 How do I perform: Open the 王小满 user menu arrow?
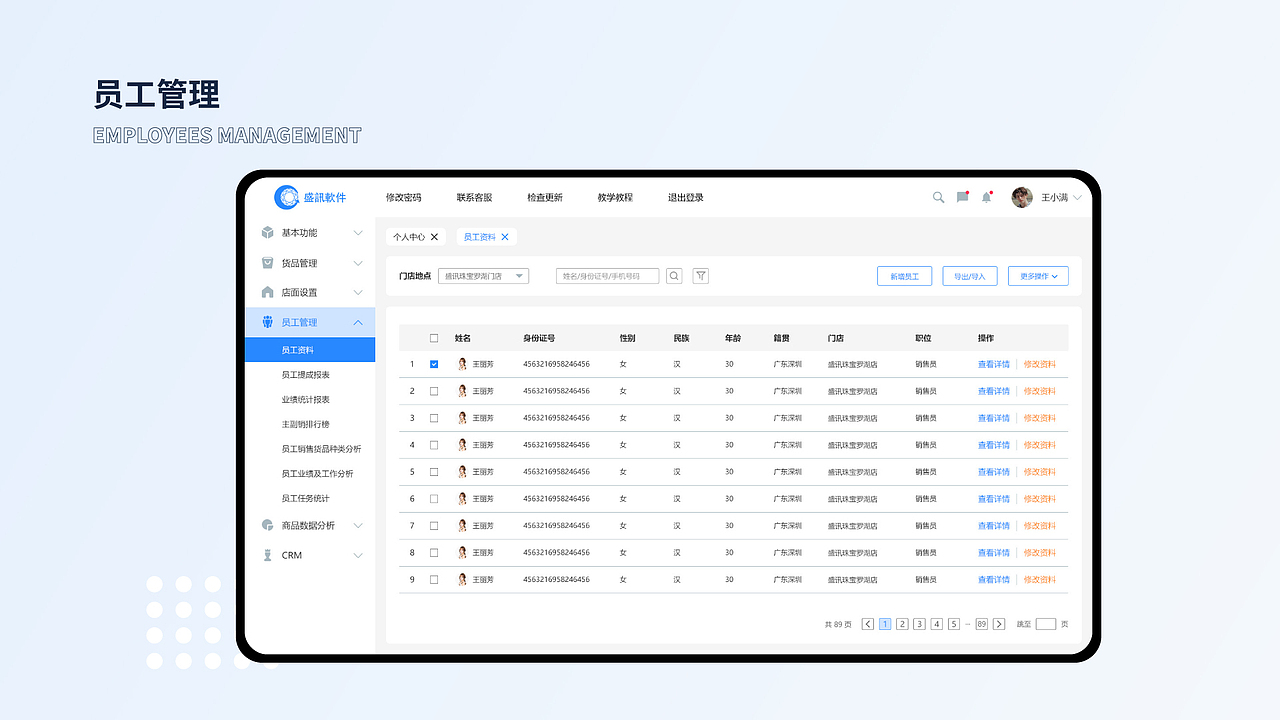1077,198
